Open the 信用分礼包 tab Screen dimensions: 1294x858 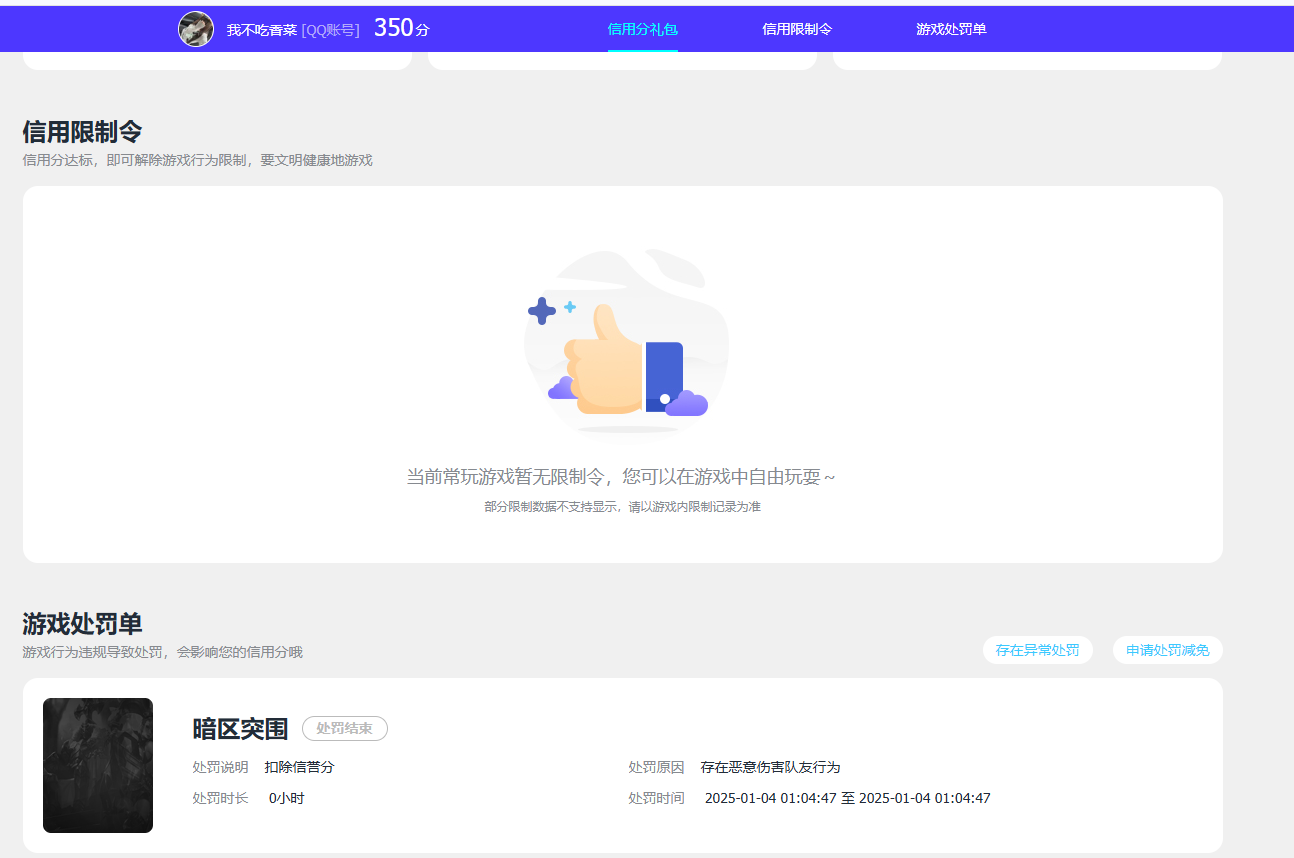click(x=643, y=29)
